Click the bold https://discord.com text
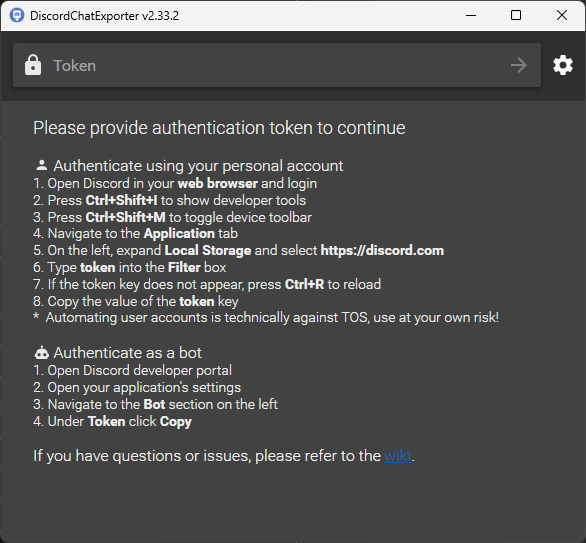Image resolution: width=586 pixels, height=543 pixels. coord(382,250)
